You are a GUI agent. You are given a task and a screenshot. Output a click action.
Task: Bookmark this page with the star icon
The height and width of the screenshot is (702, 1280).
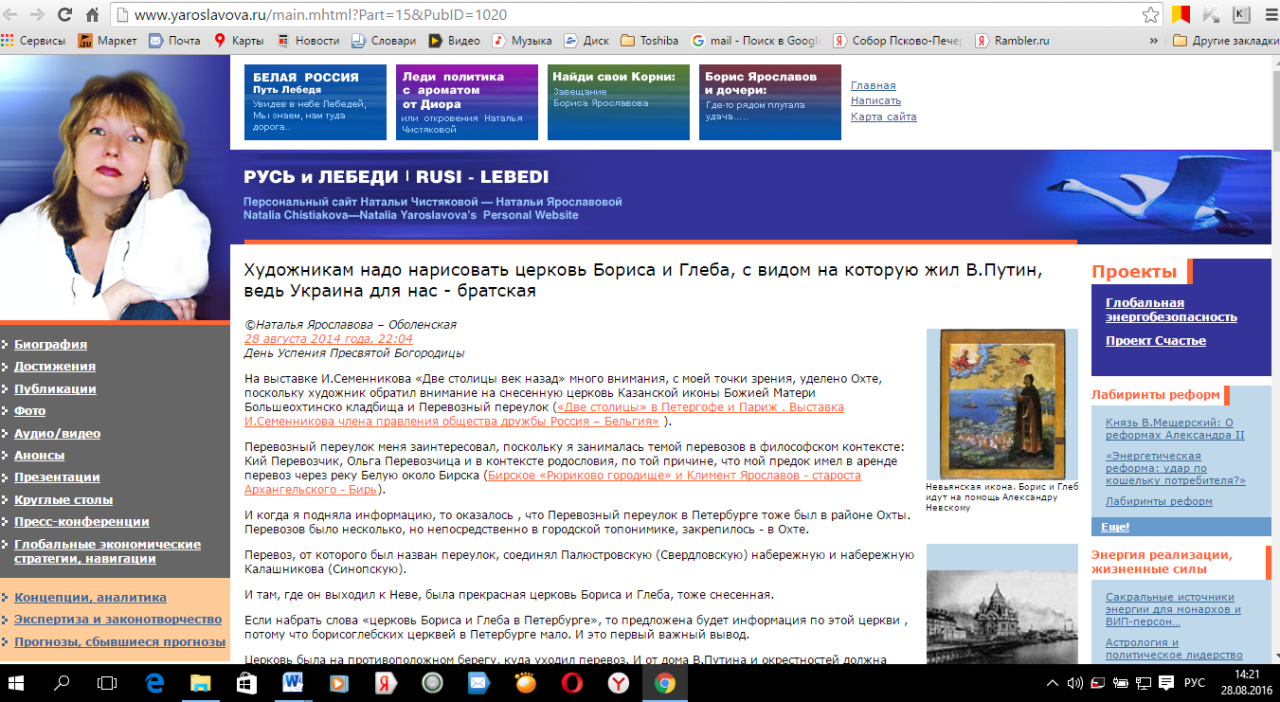coord(1151,15)
